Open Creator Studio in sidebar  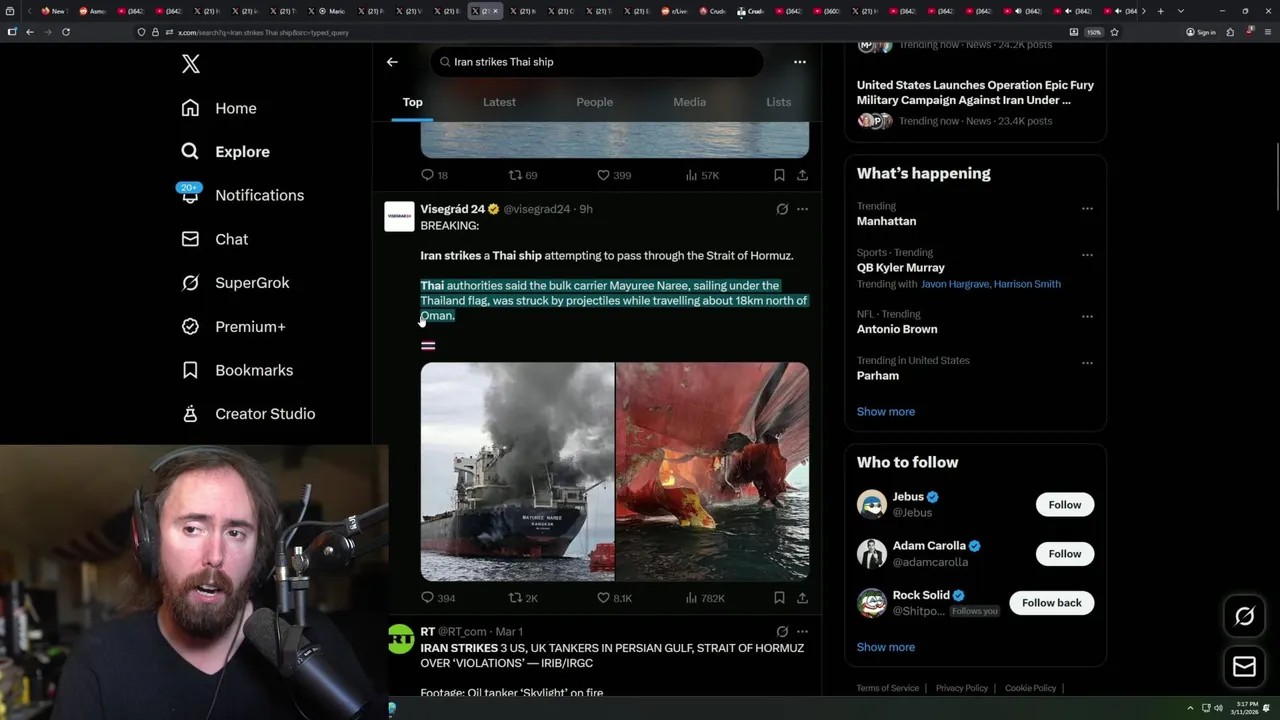click(x=248, y=414)
